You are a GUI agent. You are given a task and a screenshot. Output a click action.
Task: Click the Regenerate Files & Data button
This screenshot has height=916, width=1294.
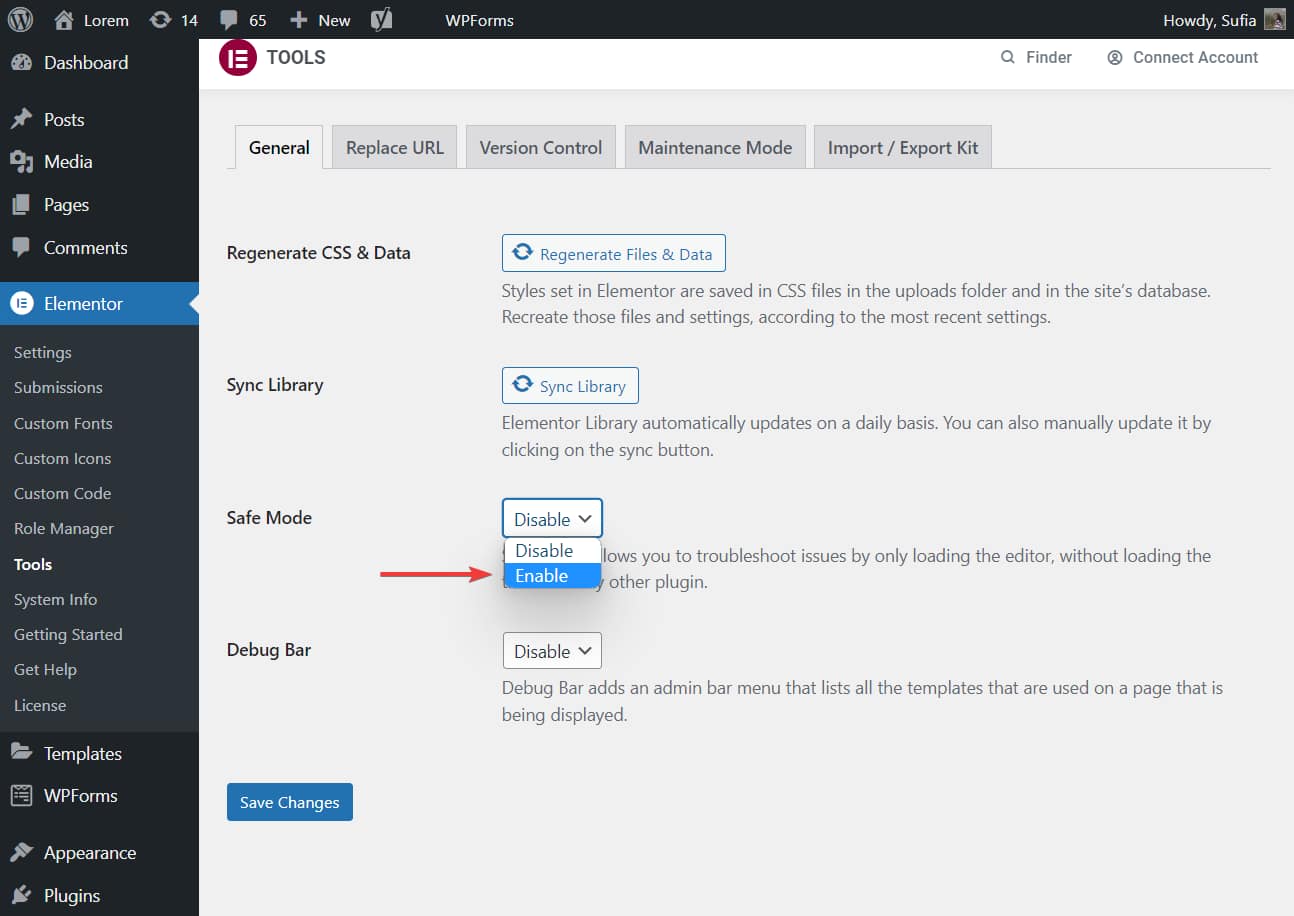(x=613, y=253)
